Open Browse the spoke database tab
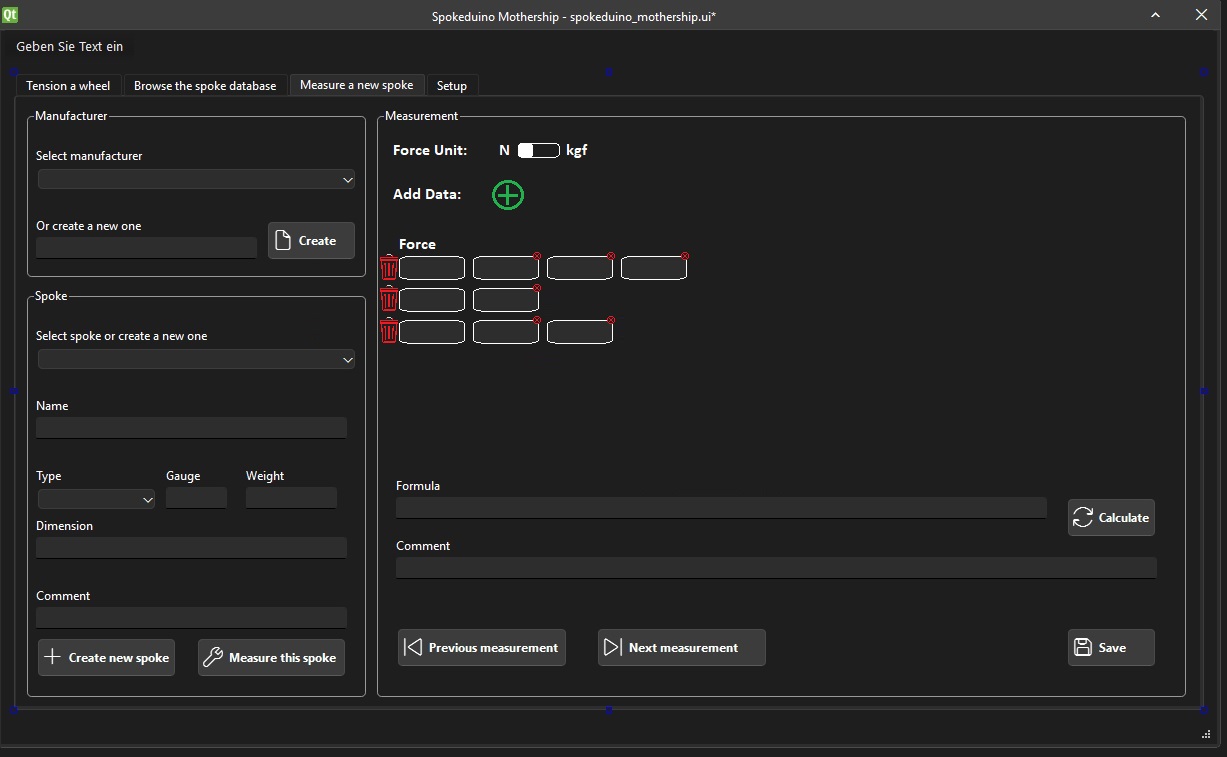This screenshot has height=757, width=1227. [x=205, y=86]
